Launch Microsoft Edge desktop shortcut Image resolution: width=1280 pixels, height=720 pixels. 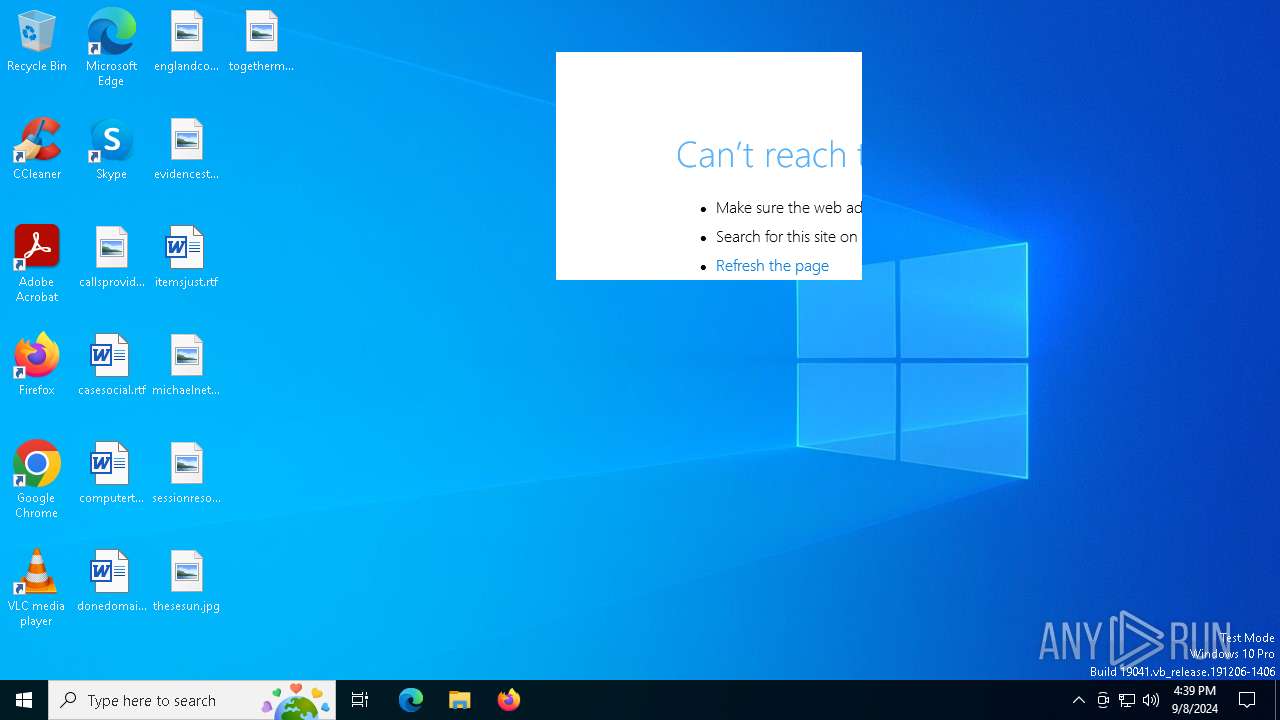coord(111,48)
